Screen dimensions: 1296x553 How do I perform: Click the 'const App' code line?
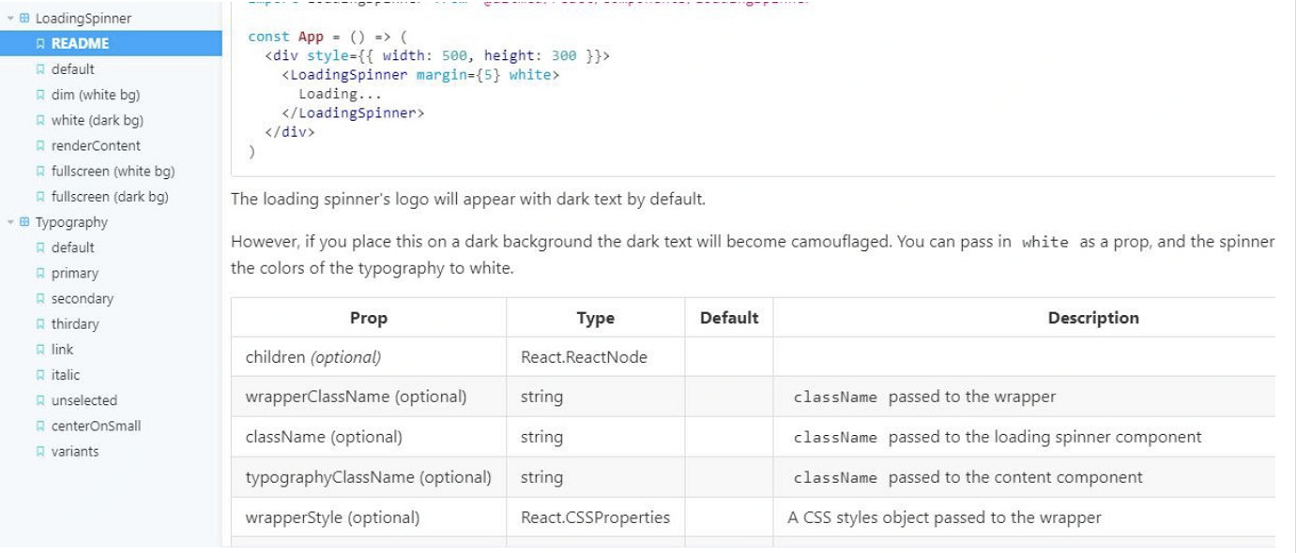click(327, 37)
